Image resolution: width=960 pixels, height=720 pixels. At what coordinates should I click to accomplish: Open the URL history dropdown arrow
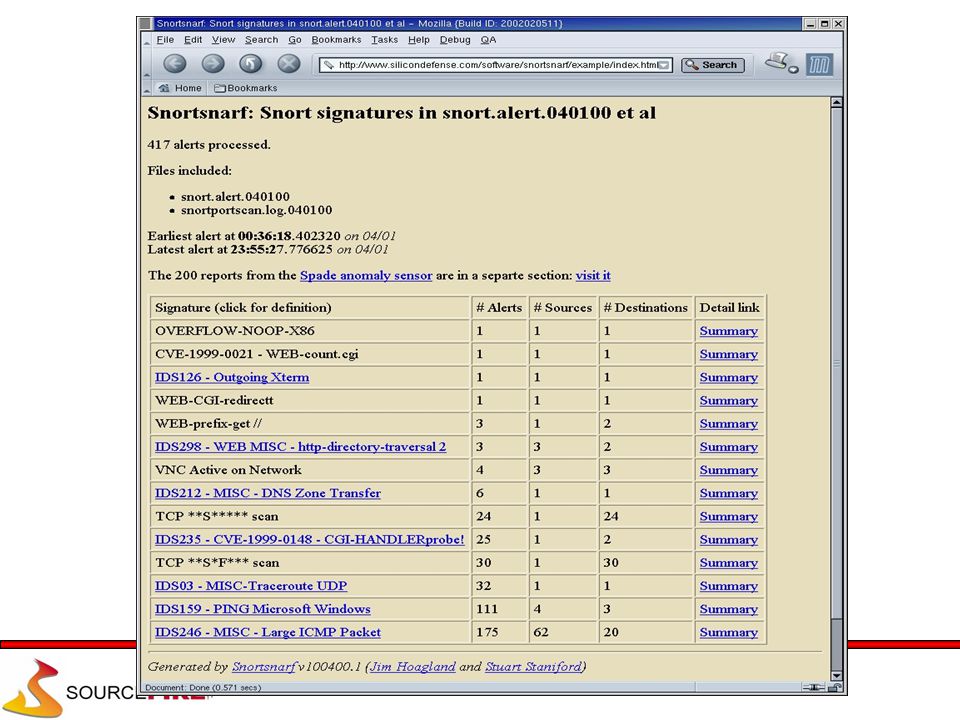point(664,65)
